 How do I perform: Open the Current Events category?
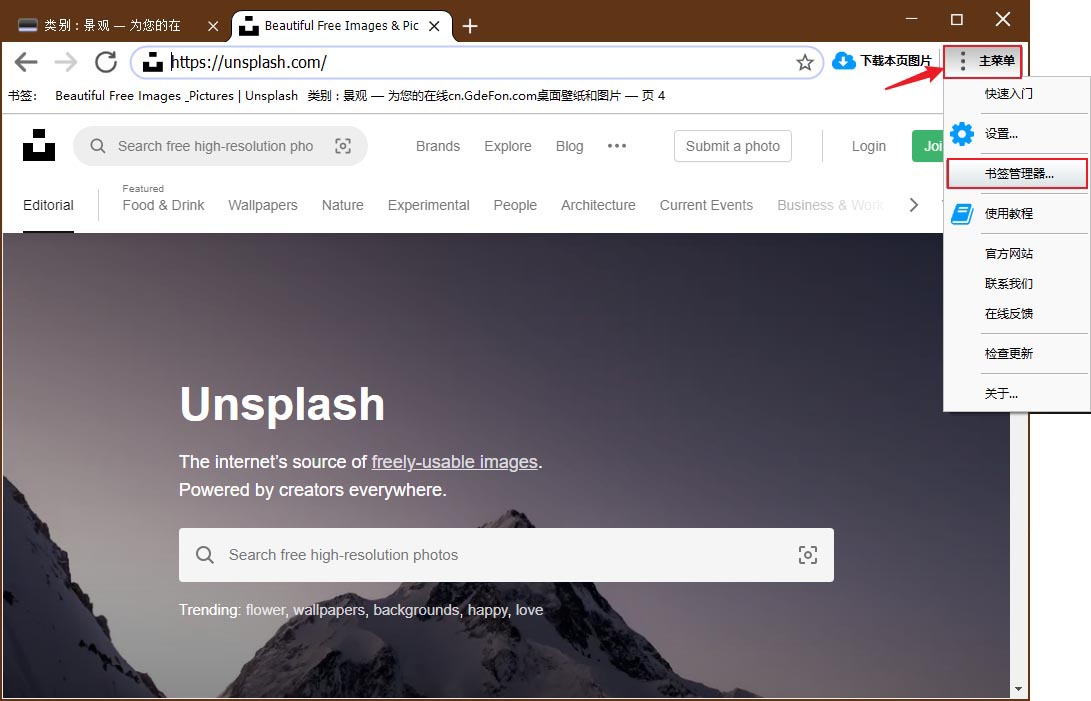(x=706, y=205)
